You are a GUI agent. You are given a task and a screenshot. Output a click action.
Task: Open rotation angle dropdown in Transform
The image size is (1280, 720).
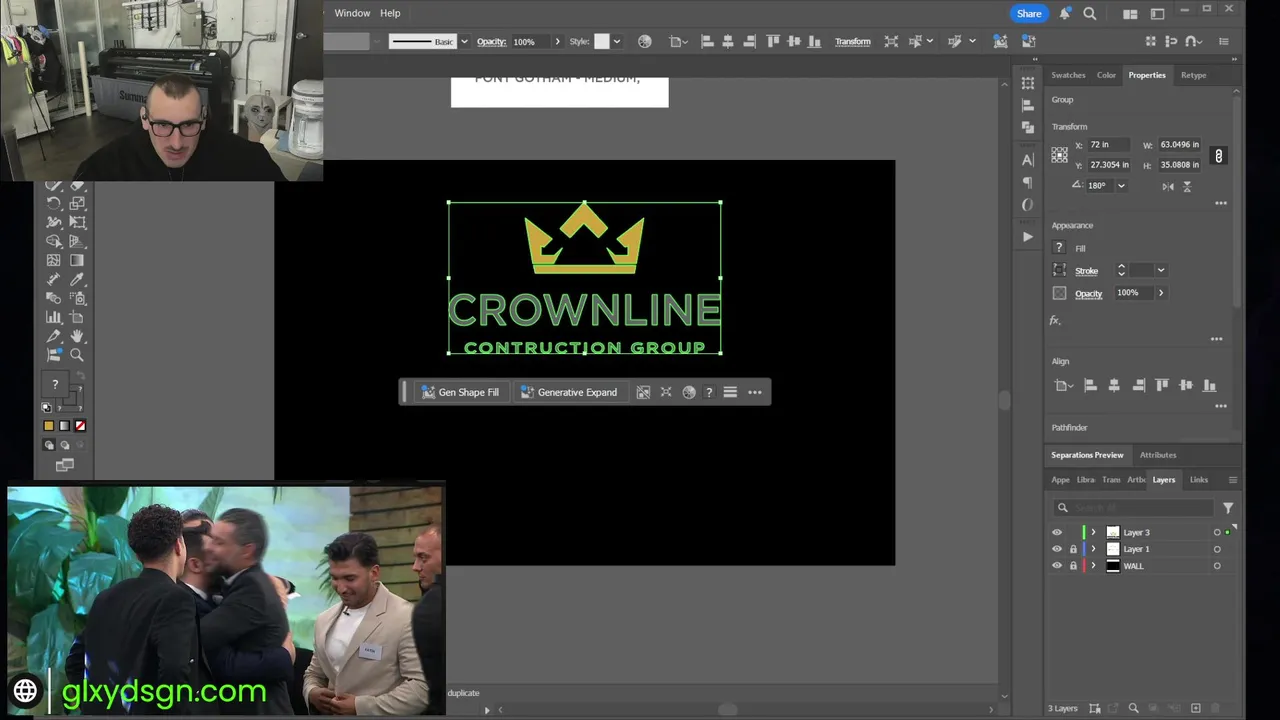1121,186
